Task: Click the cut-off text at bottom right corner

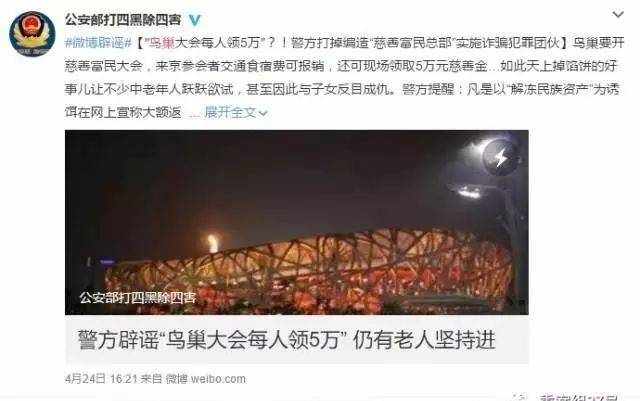Action: (x=578, y=397)
